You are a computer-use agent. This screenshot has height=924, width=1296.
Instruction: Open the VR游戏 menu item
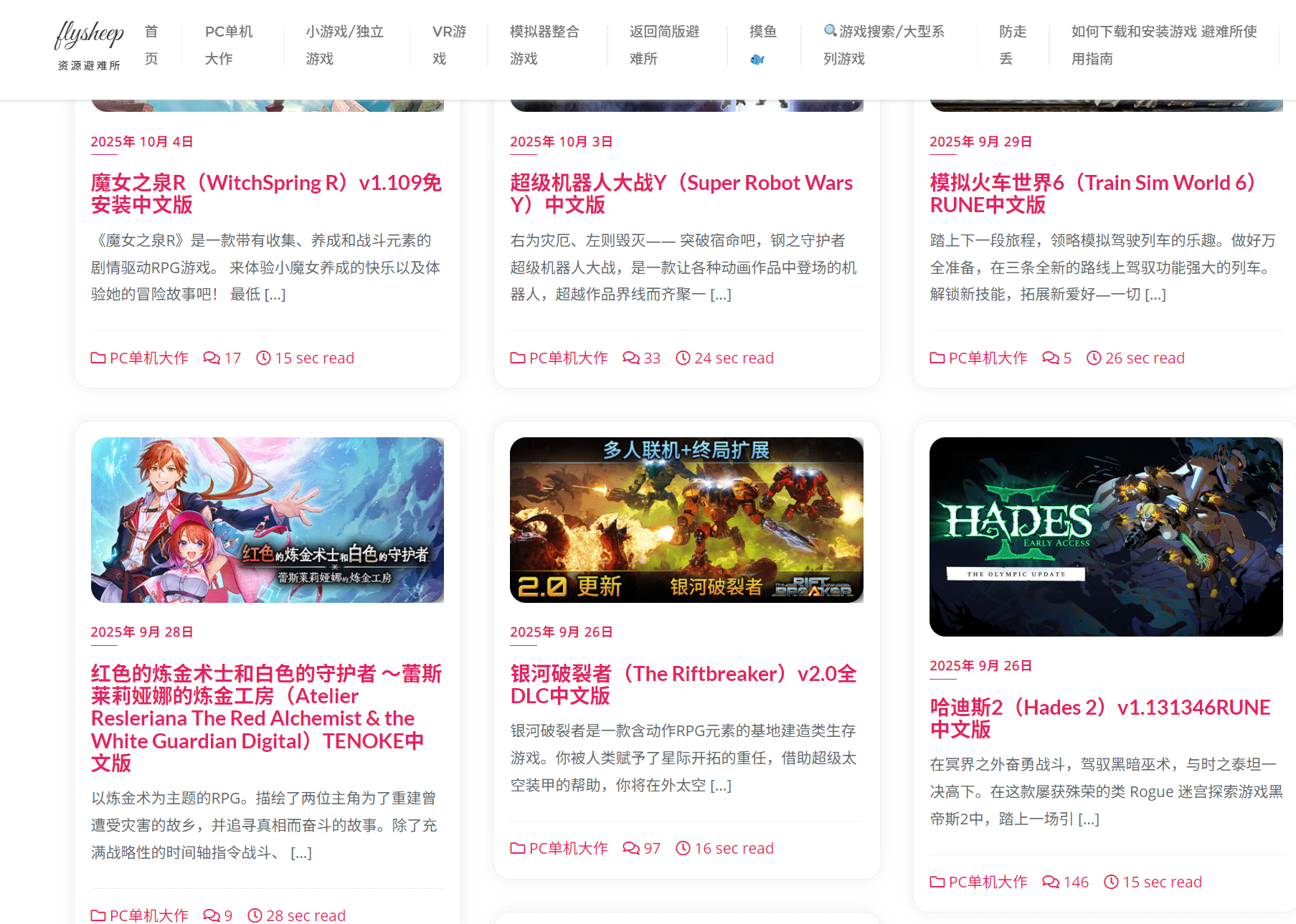(449, 44)
